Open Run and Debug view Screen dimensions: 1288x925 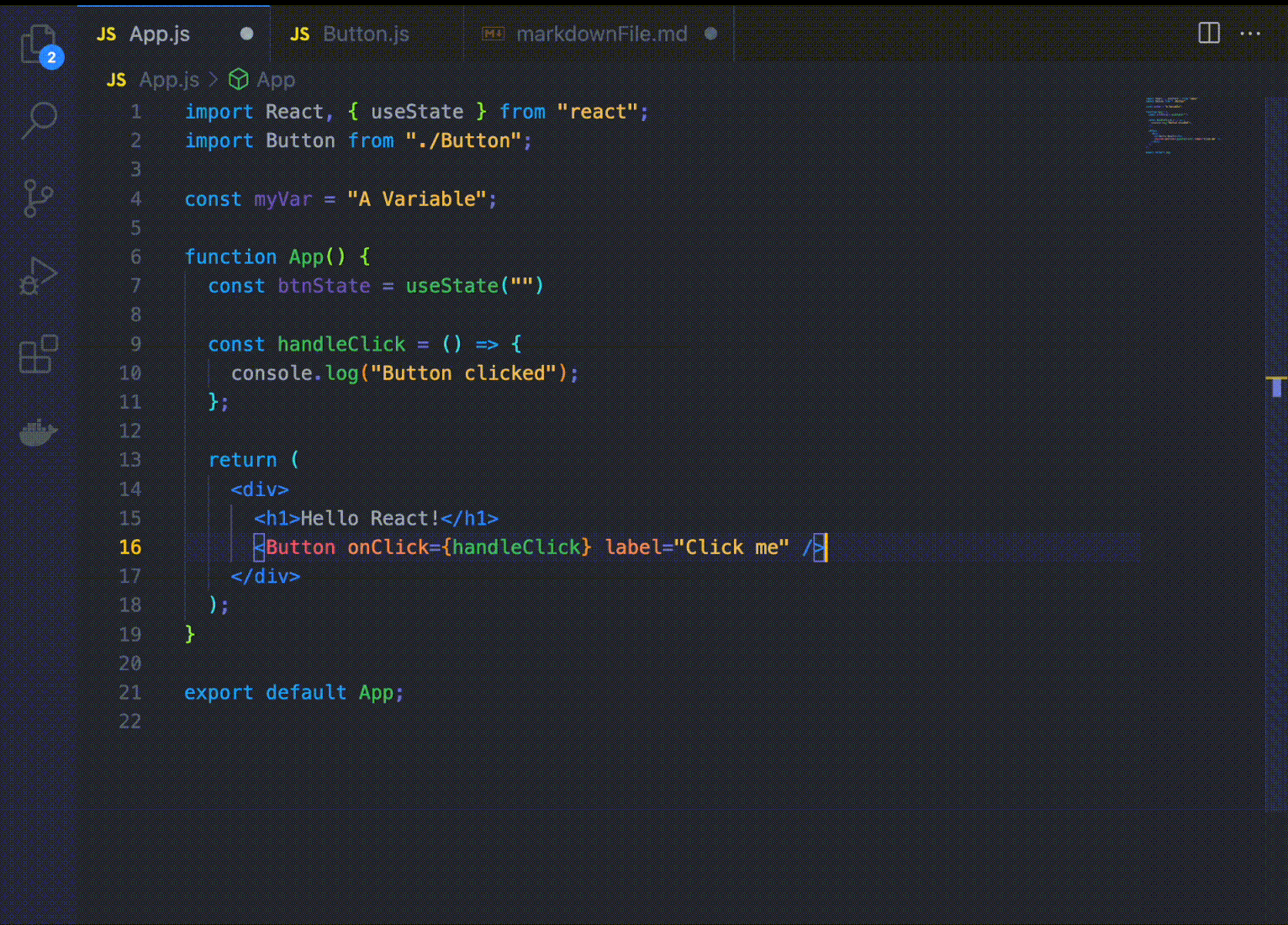[39, 276]
